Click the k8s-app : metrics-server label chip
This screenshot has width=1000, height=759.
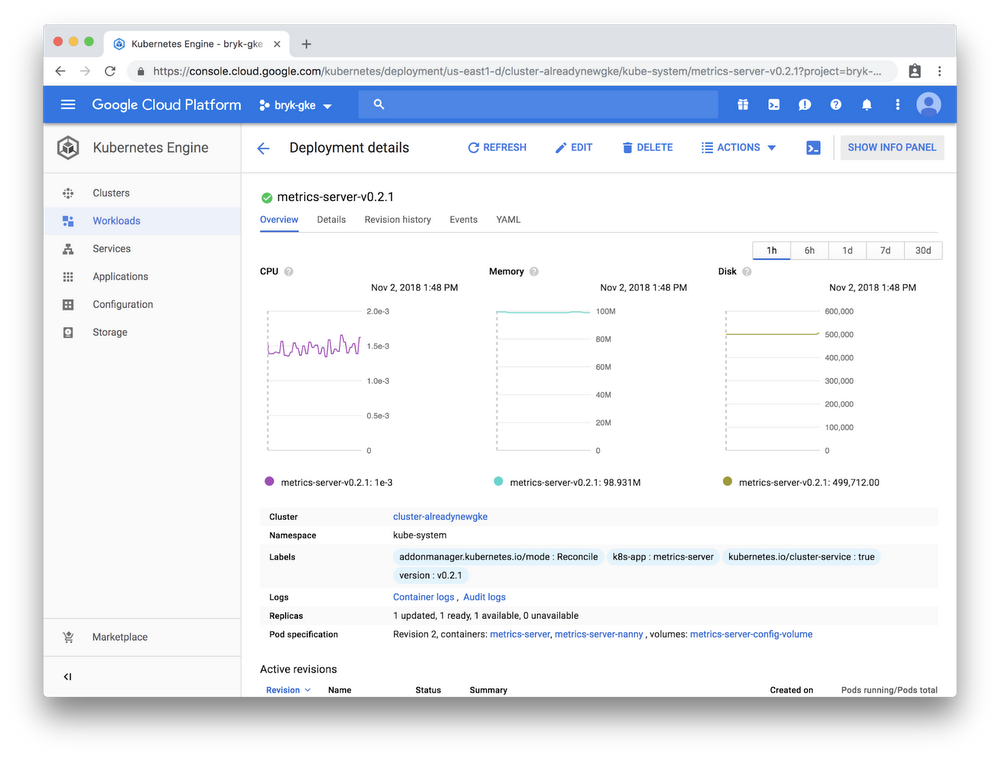pyautogui.click(x=663, y=557)
